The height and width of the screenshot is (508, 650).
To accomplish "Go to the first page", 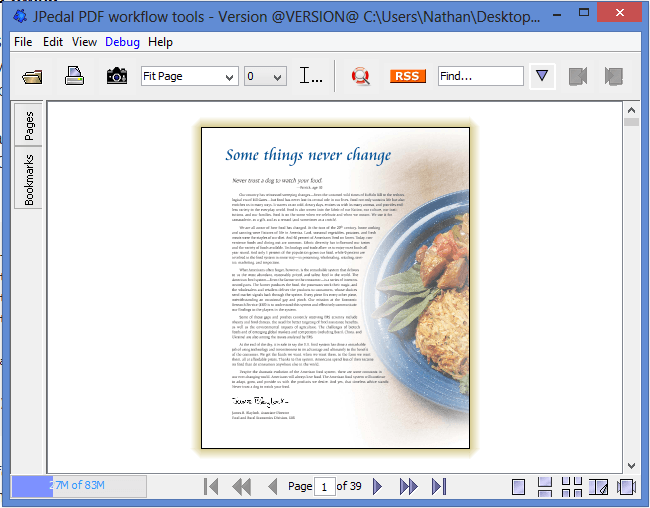I will (211, 487).
